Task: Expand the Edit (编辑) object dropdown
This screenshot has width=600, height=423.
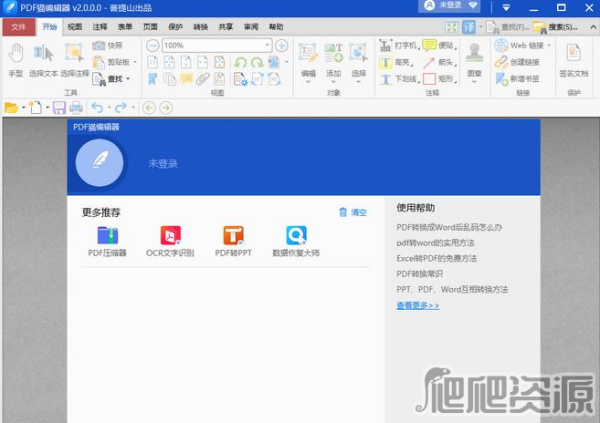Action: point(308,82)
